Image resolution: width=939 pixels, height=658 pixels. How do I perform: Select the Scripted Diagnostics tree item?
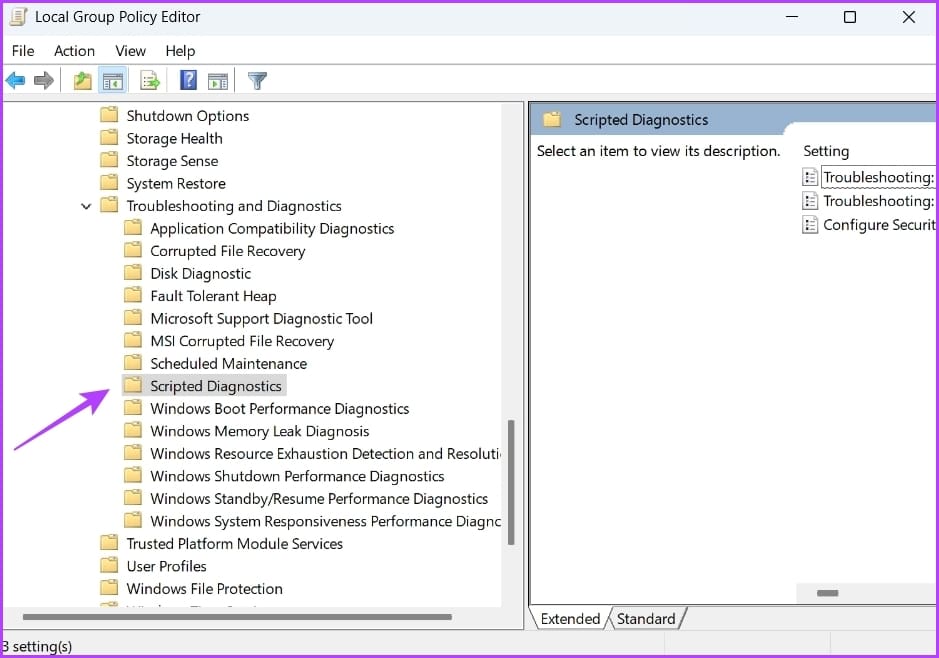(216, 386)
